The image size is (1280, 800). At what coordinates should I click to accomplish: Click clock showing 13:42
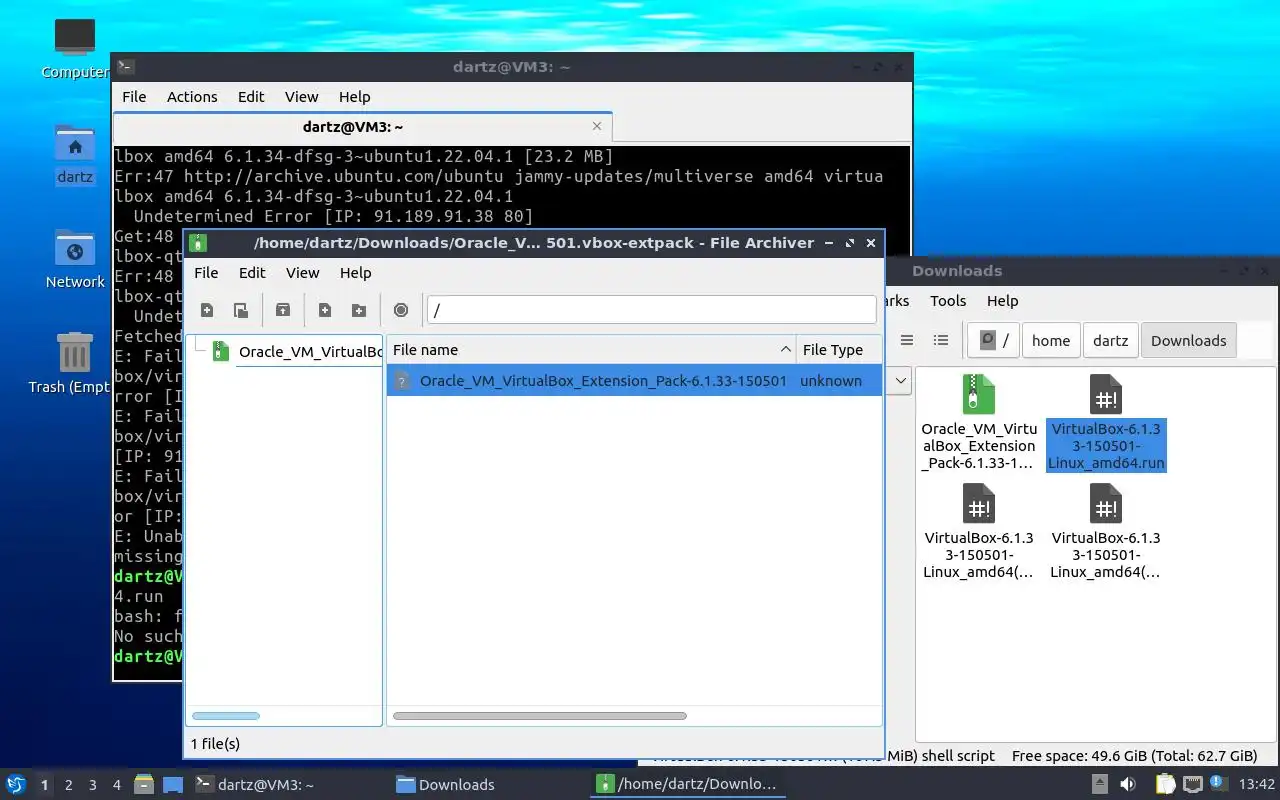pos(1257,784)
